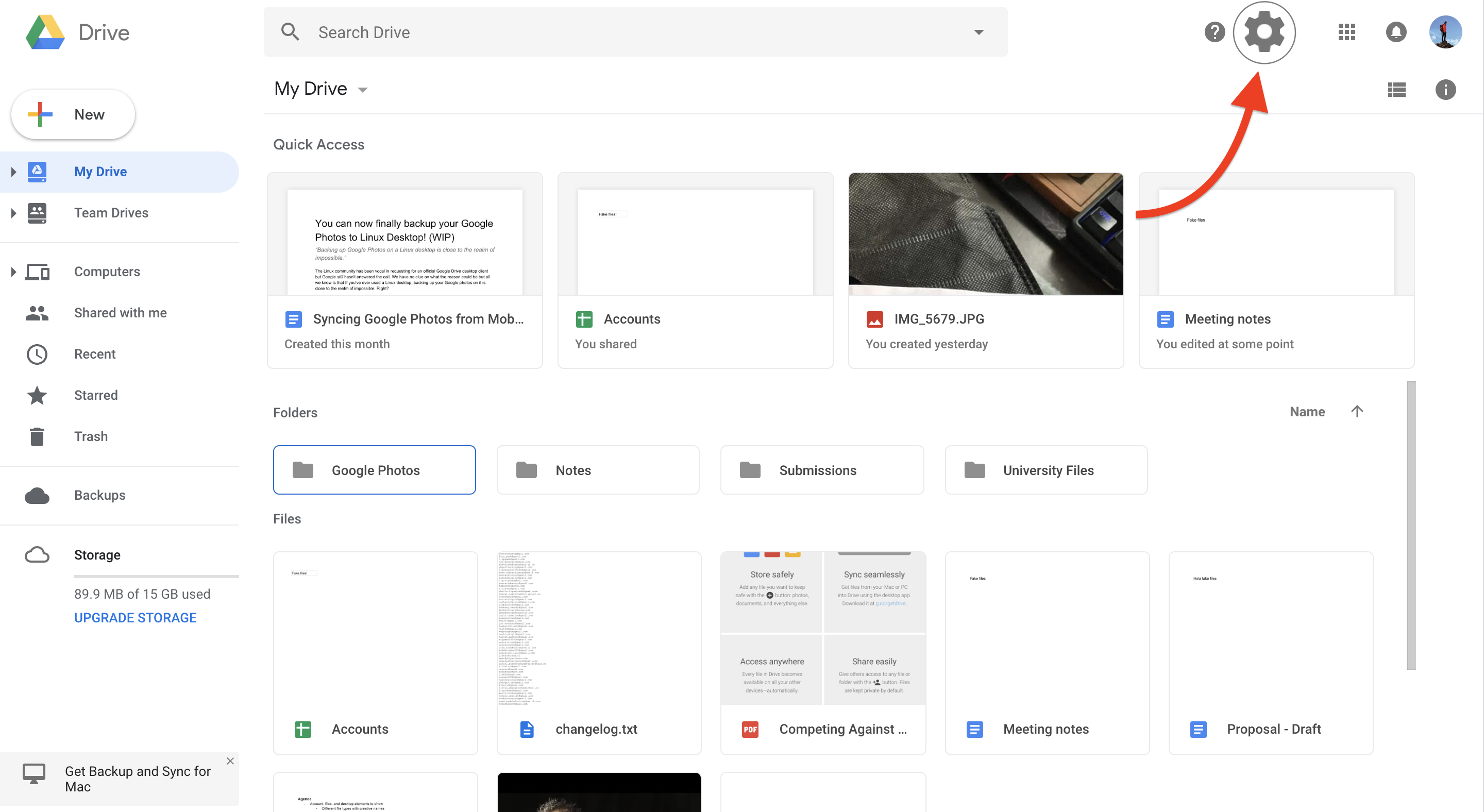1484x812 pixels.
Task: Open the Search Drive advanced filters dropdown
Action: pos(979,31)
